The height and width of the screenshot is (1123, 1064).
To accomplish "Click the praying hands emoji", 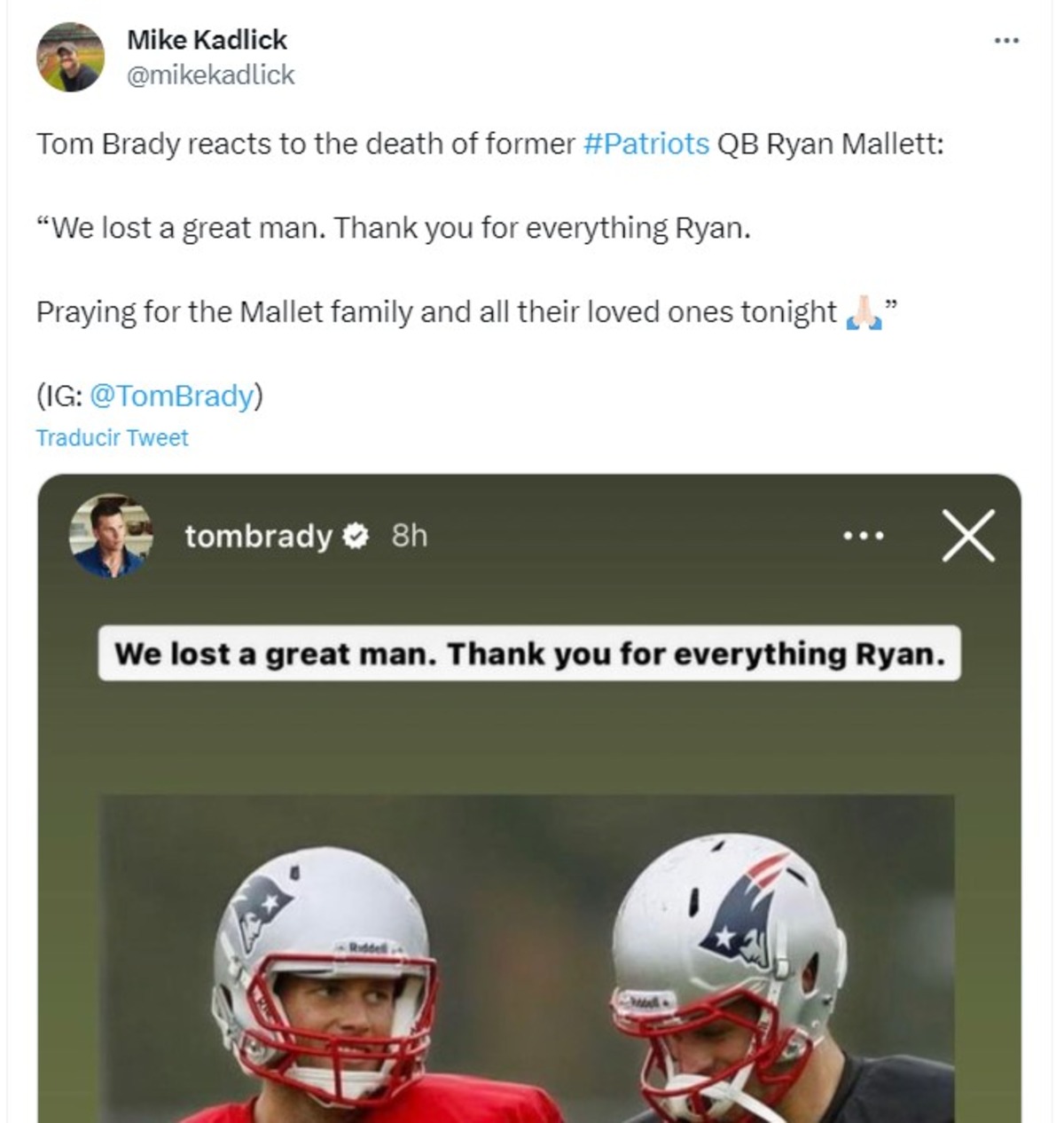I will coord(863,312).
